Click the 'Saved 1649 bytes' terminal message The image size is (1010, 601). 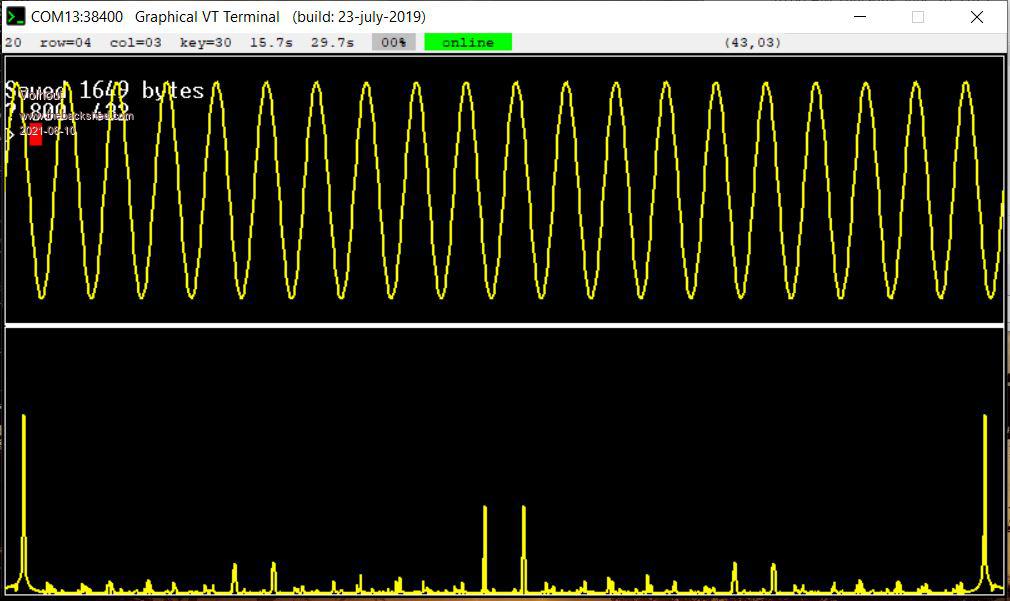click(104, 91)
